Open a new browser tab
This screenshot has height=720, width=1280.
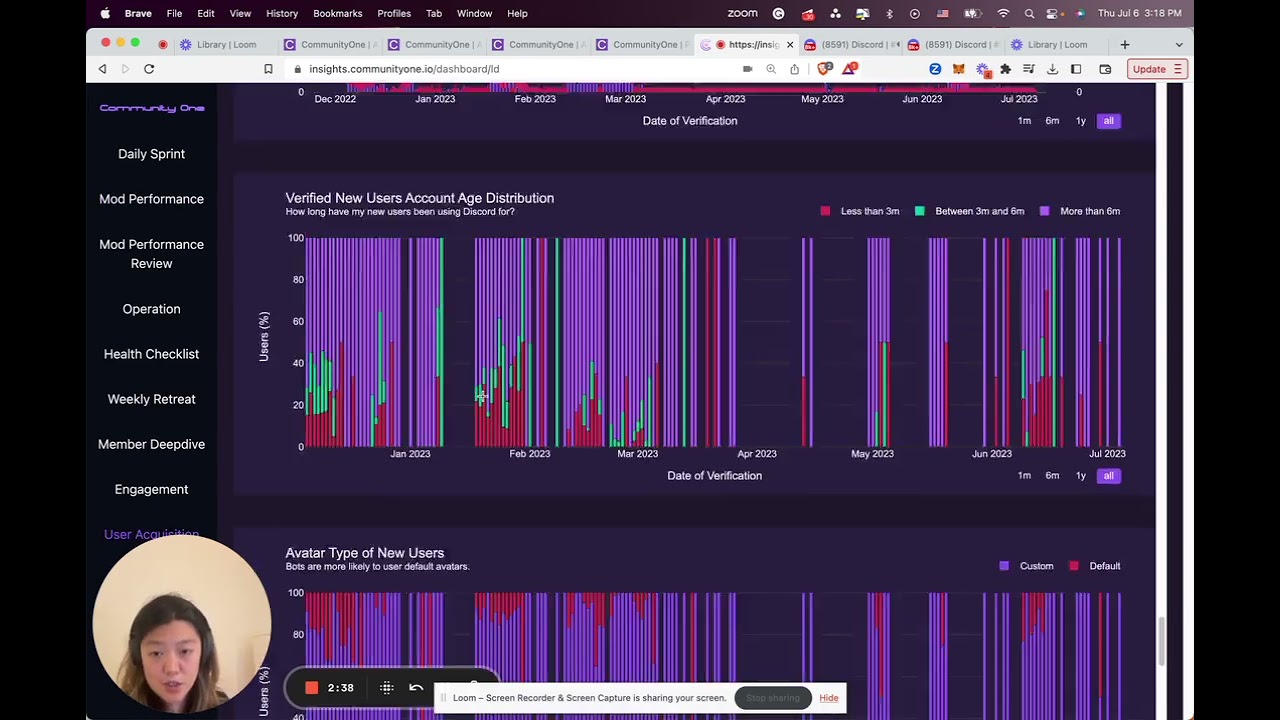click(x=1124, y=44)
